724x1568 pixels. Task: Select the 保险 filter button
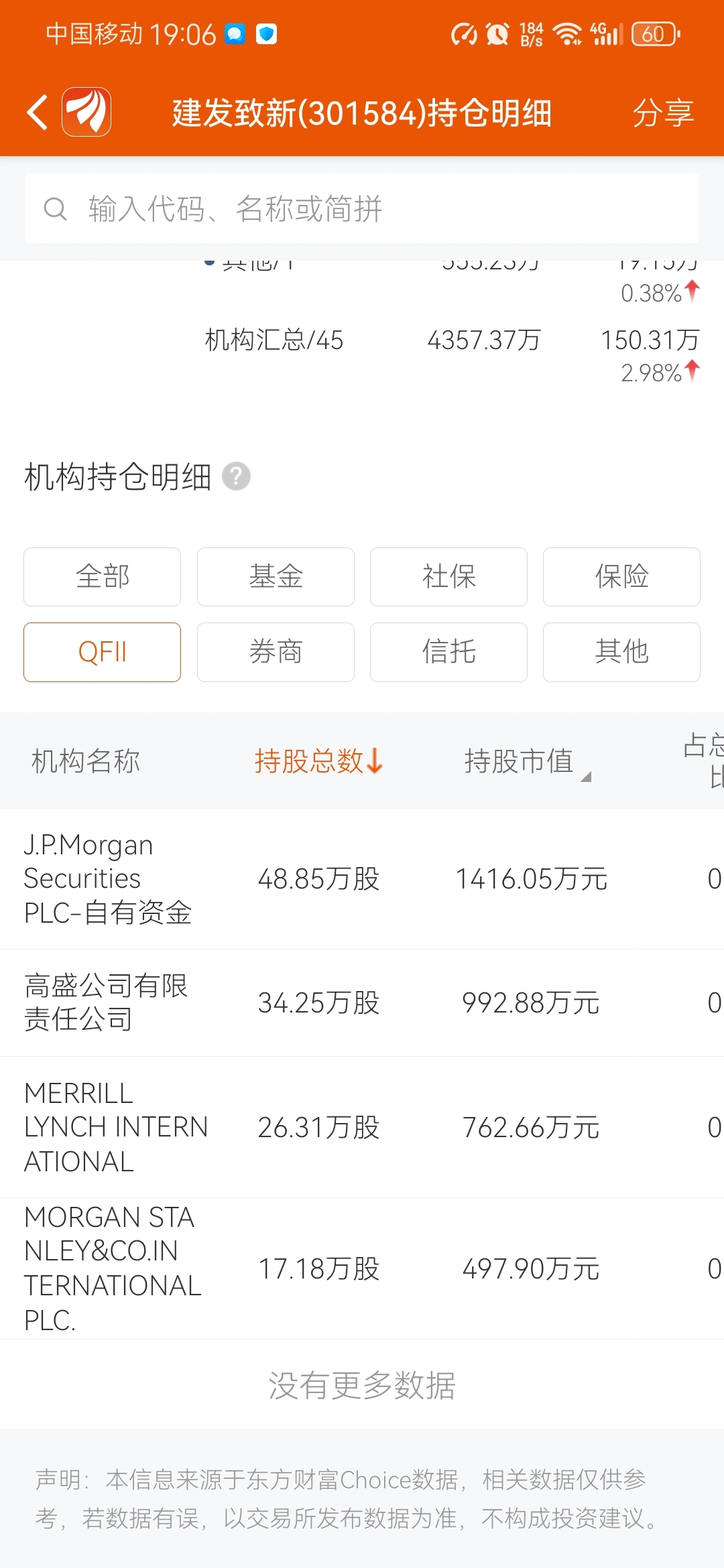coord(621,577)
